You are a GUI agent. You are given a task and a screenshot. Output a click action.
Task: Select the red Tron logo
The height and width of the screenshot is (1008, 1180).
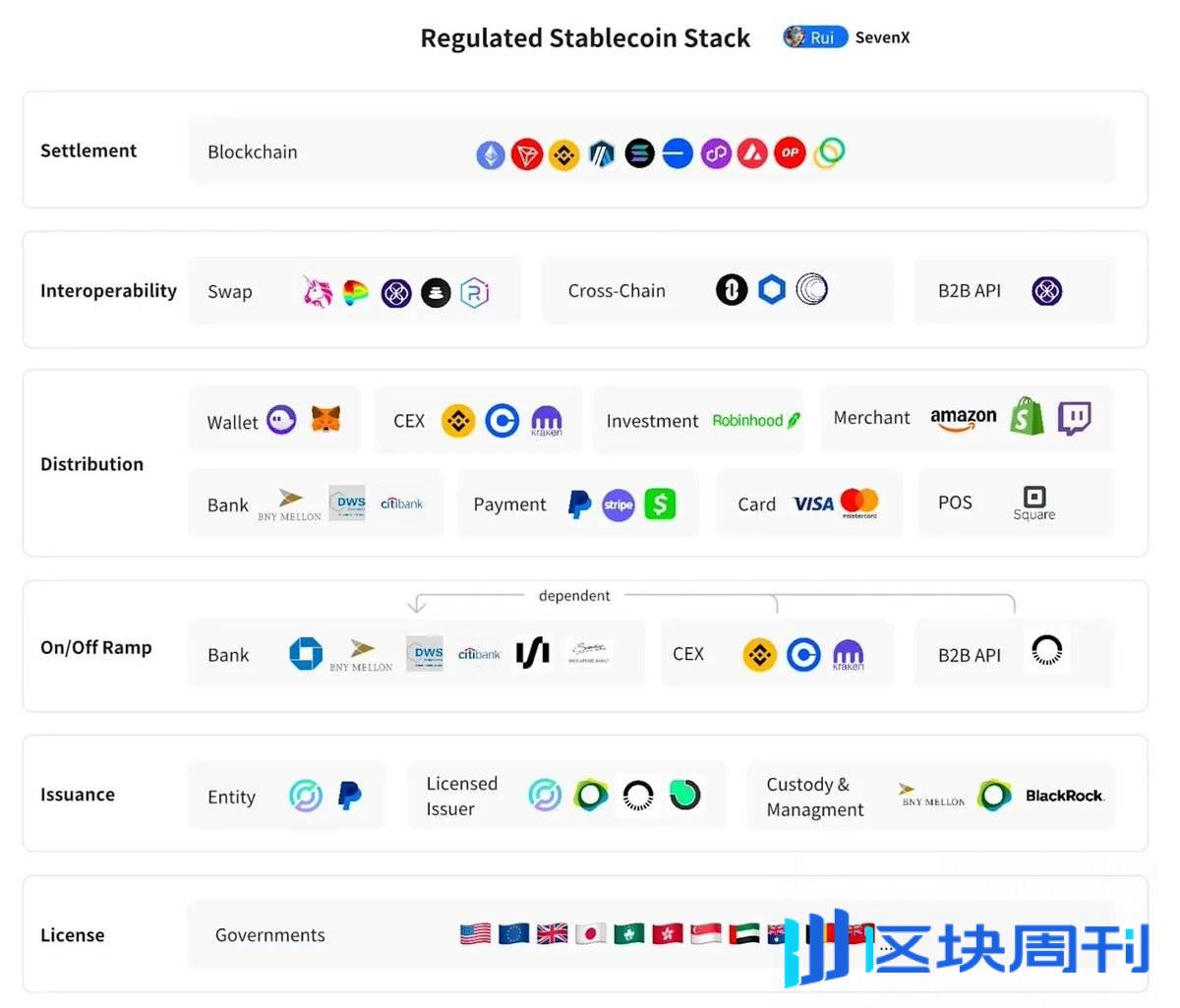pyautogui.click(x=527, y=154)
